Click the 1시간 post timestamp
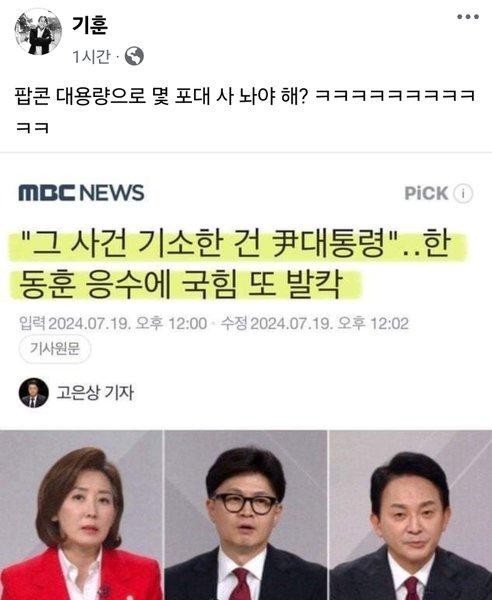Viewport: 492px width, 600px height. tap(92, 57)
